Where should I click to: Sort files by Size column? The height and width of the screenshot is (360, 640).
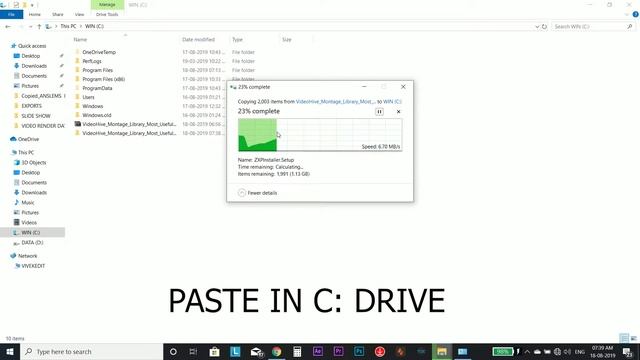[287, 40]
